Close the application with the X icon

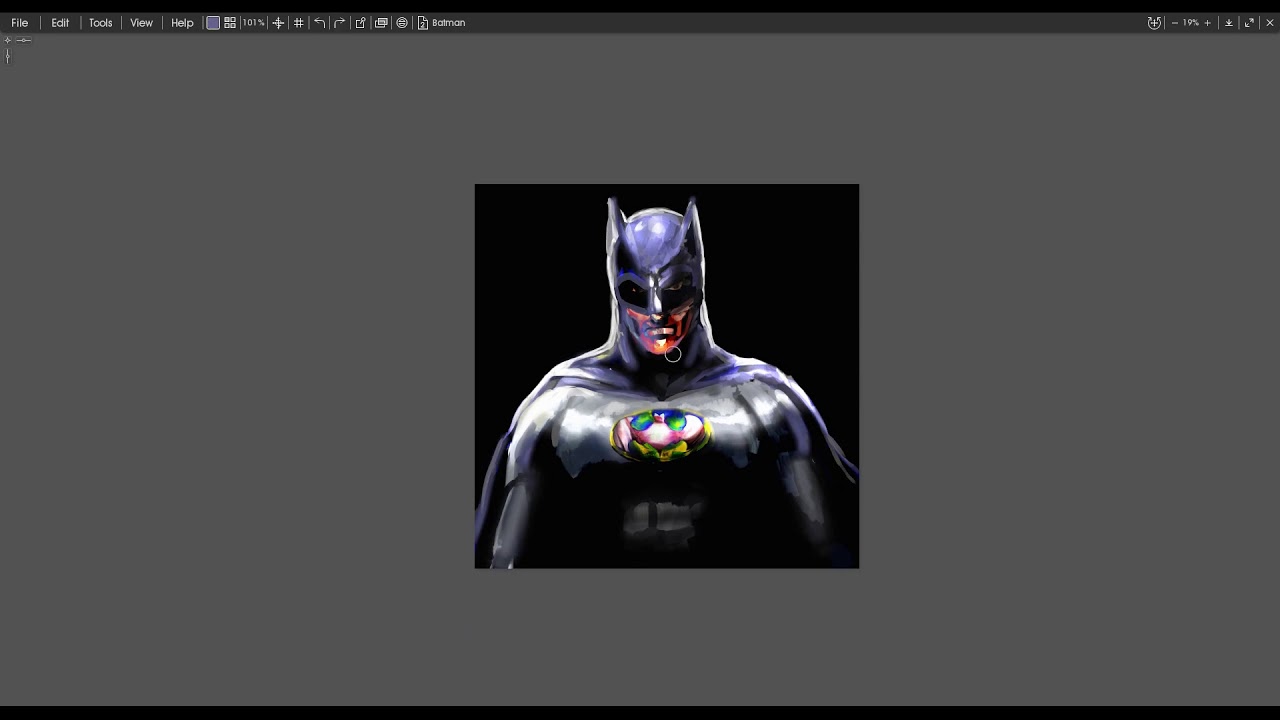tap(1270, 22)
